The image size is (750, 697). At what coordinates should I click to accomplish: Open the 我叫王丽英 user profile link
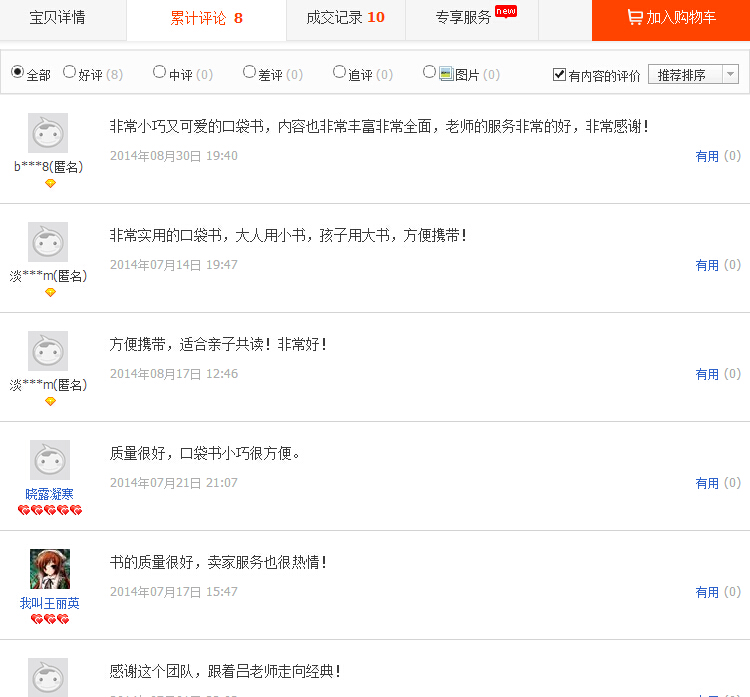(49, 603)
